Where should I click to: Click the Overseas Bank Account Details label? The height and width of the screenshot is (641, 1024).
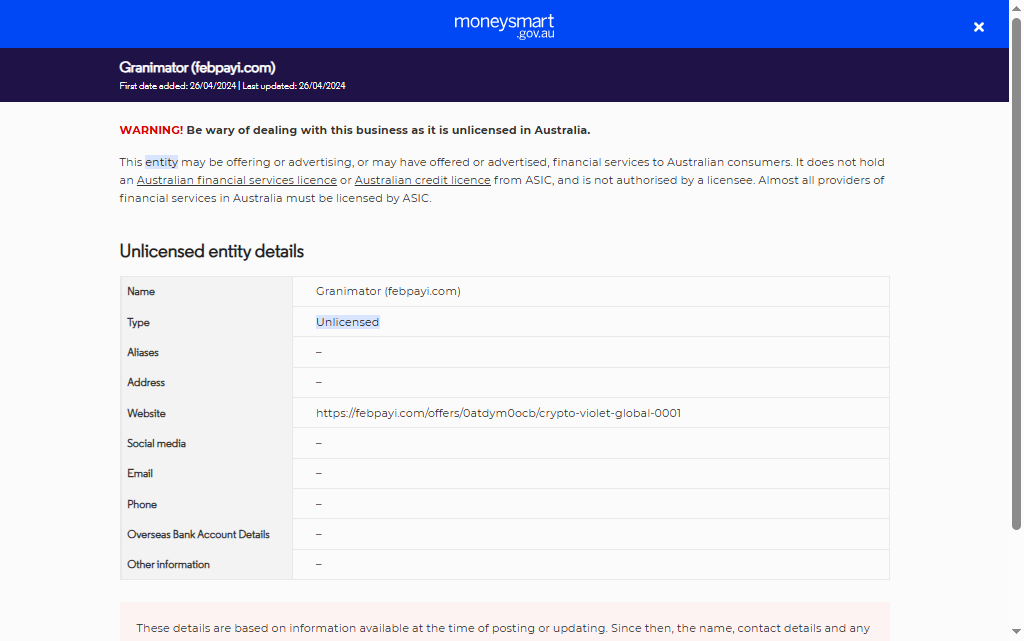tap(198, 535)
